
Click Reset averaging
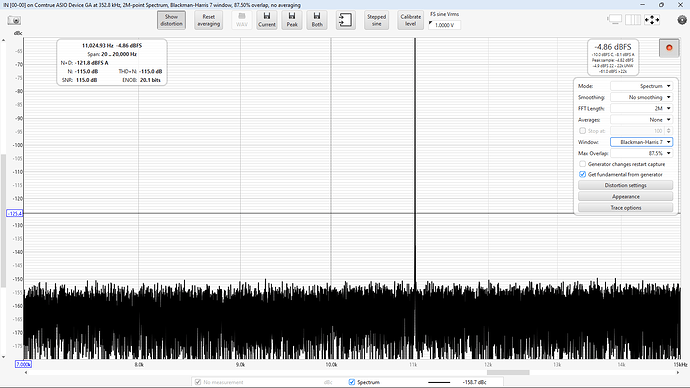[x=209, y=20]
